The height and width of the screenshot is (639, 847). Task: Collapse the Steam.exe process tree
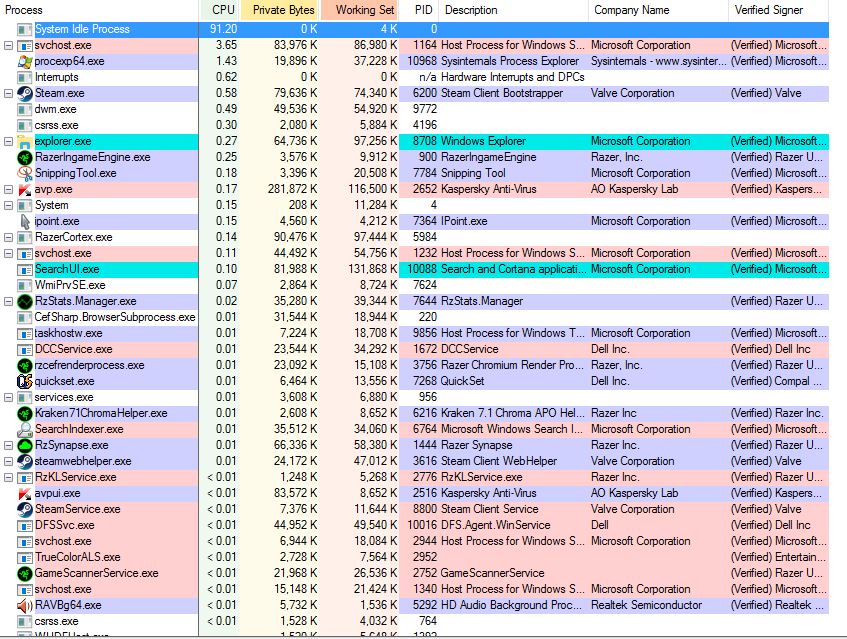(x=8, y=93)
